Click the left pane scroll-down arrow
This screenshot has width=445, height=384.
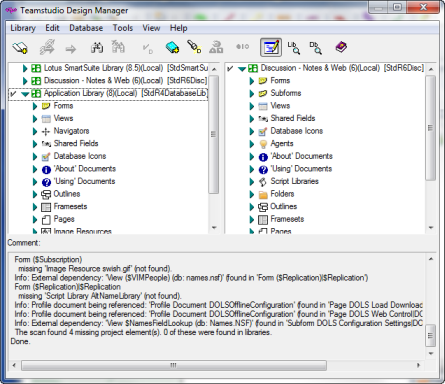[214, 228]
